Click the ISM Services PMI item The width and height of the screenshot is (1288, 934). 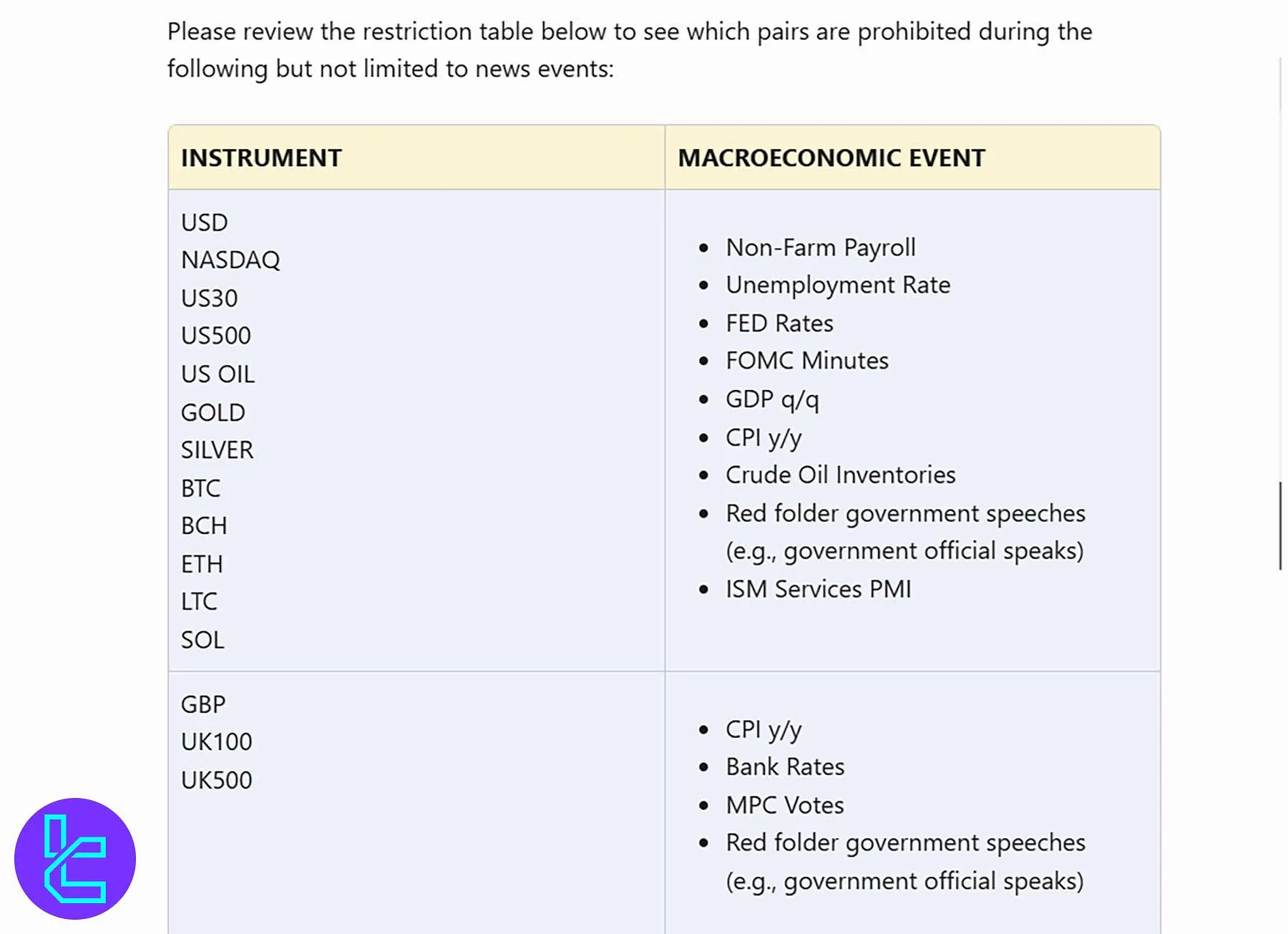[818, 589]
